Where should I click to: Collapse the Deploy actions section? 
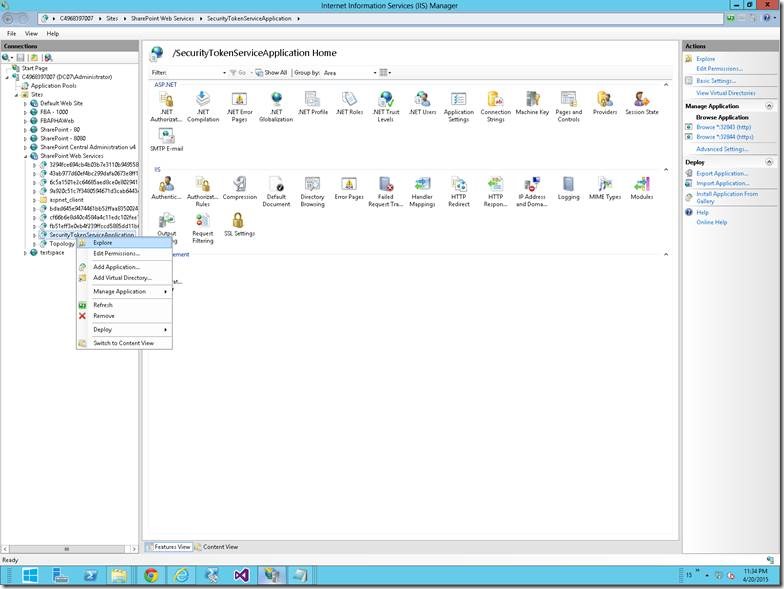click(769, 162)
